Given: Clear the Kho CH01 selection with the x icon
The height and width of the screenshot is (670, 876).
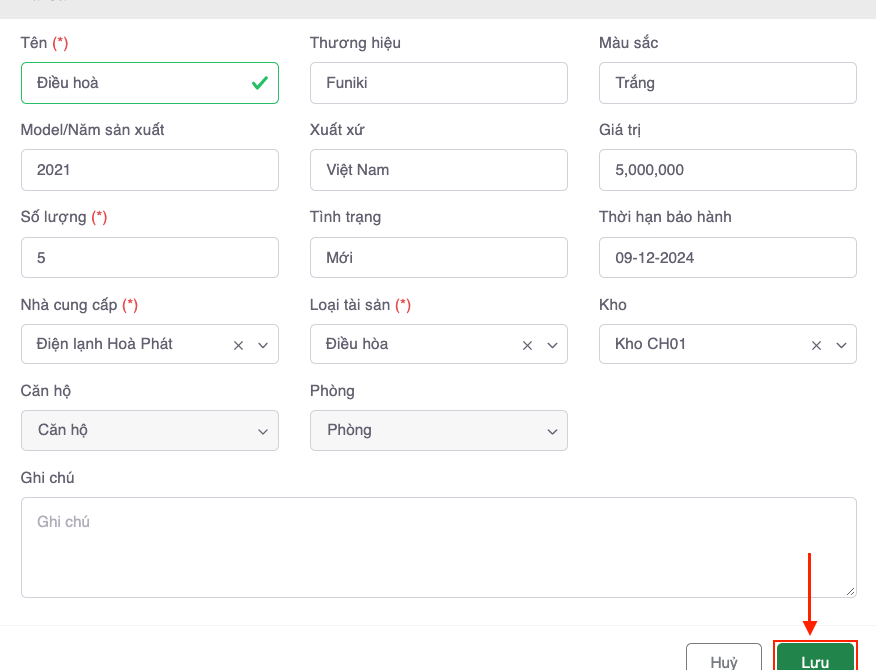Looking at the screenshot, I should tap(816, 345).
